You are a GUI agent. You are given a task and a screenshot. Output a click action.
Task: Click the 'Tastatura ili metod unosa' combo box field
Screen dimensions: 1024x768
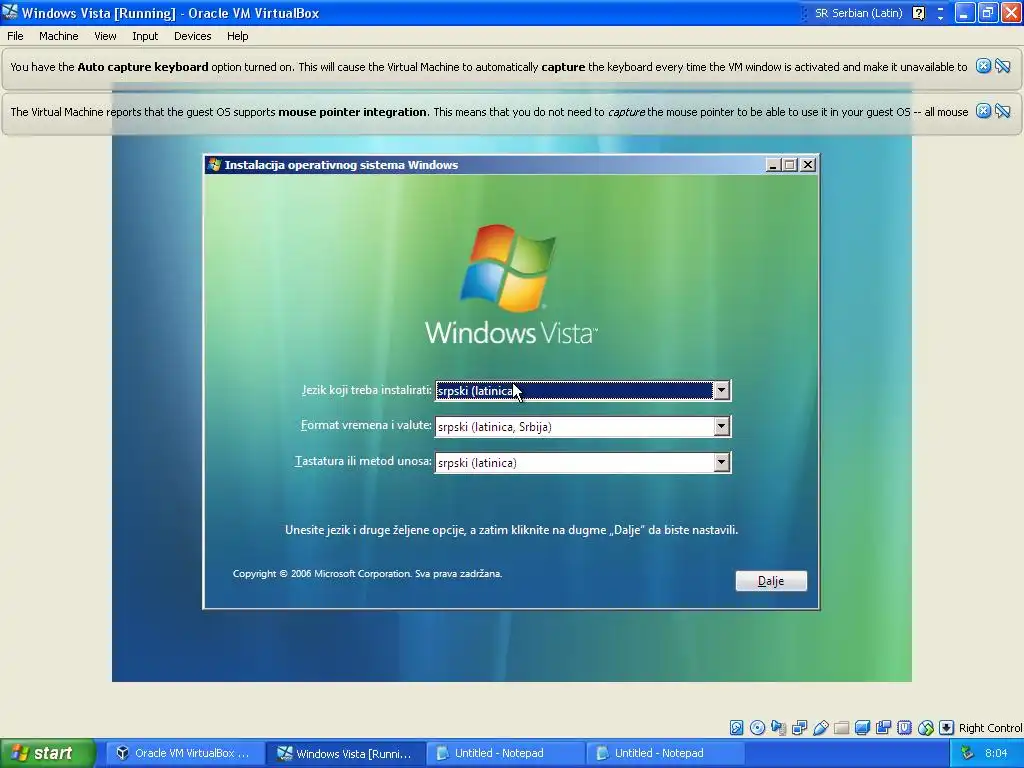pyautogui.click(x=583, y=462)
